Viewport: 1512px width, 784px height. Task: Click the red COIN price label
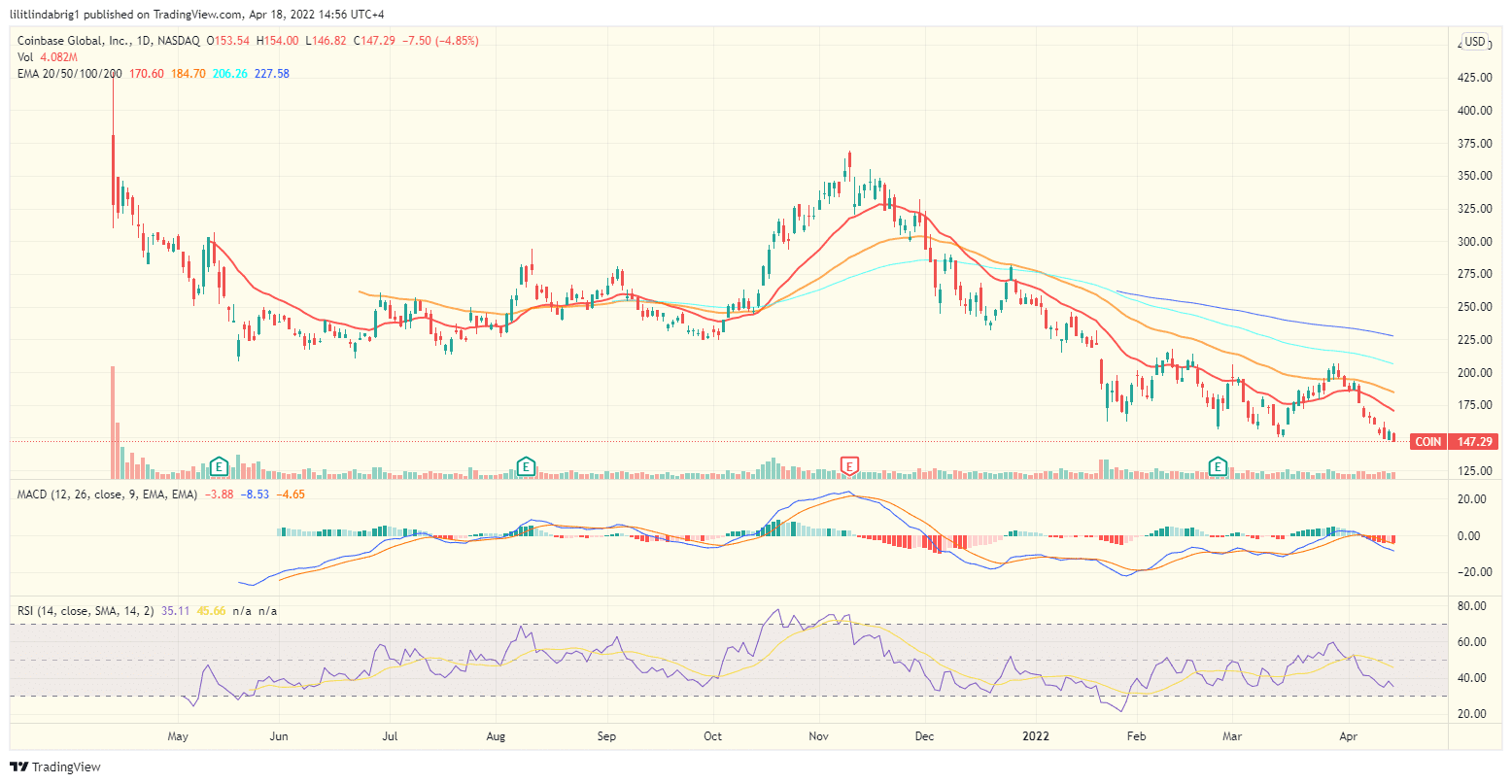(x=1452, y=441)
